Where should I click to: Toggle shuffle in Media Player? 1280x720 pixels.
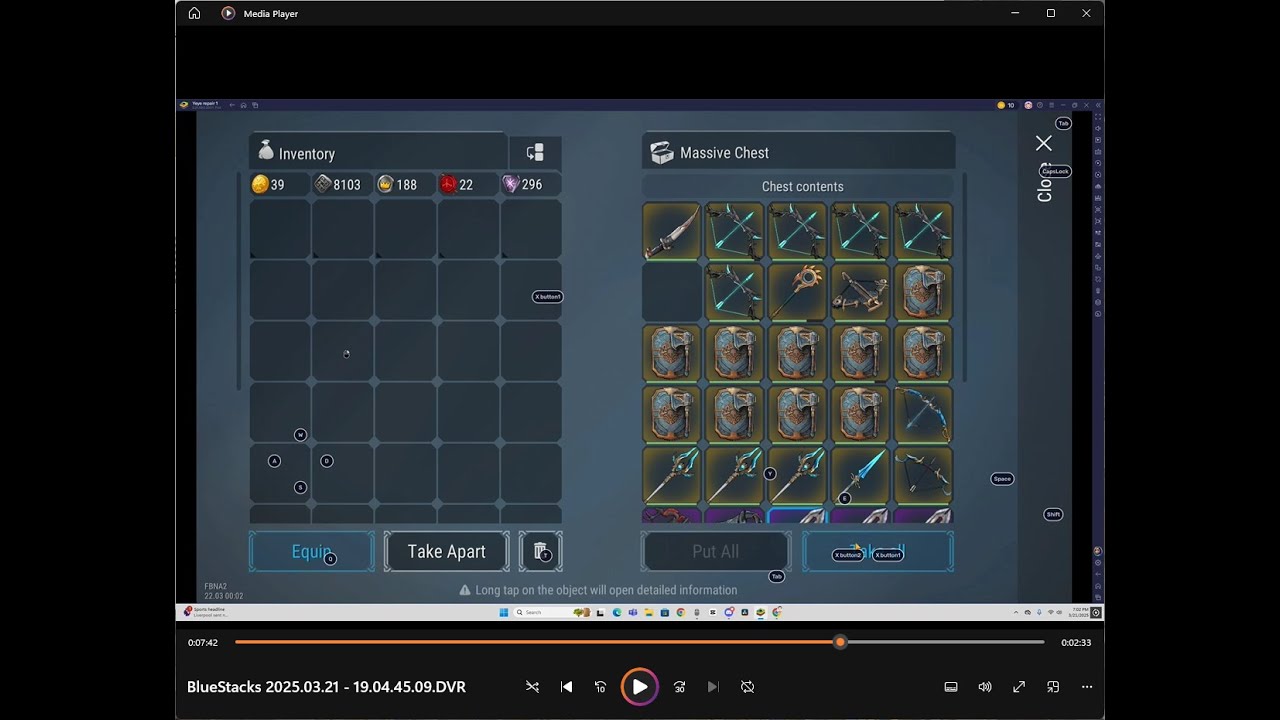[x=532, y=687]
